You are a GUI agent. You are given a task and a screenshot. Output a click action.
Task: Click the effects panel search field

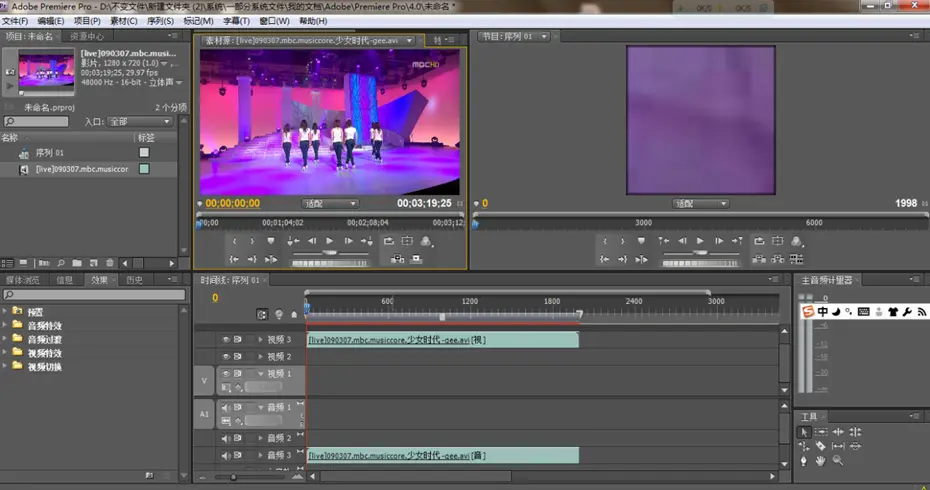point(94,294)
